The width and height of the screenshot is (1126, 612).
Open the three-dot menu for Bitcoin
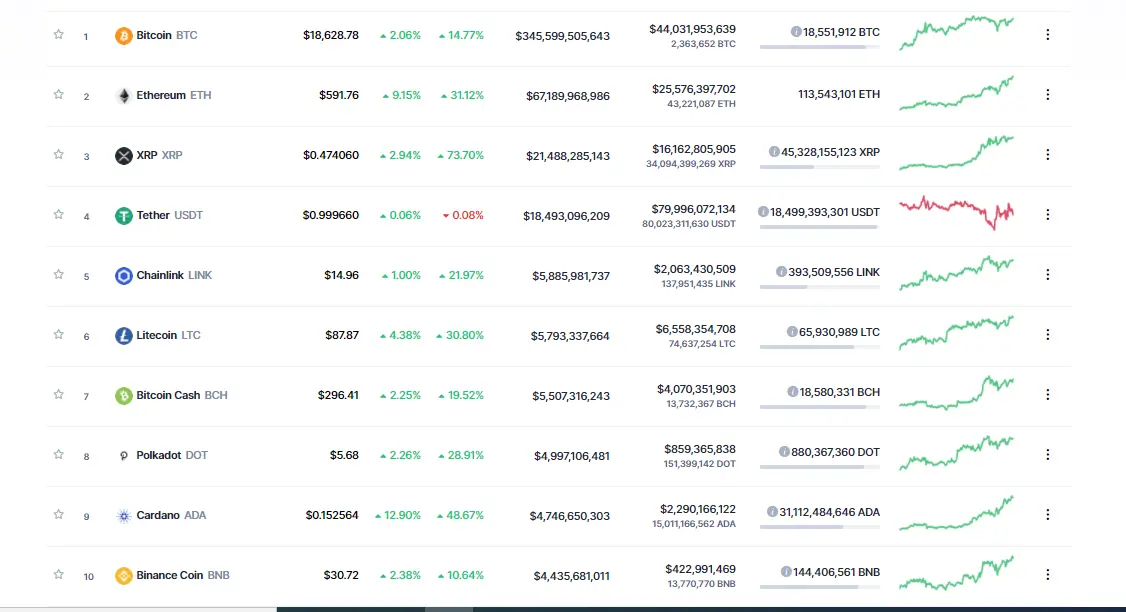tap(1048, 34)
